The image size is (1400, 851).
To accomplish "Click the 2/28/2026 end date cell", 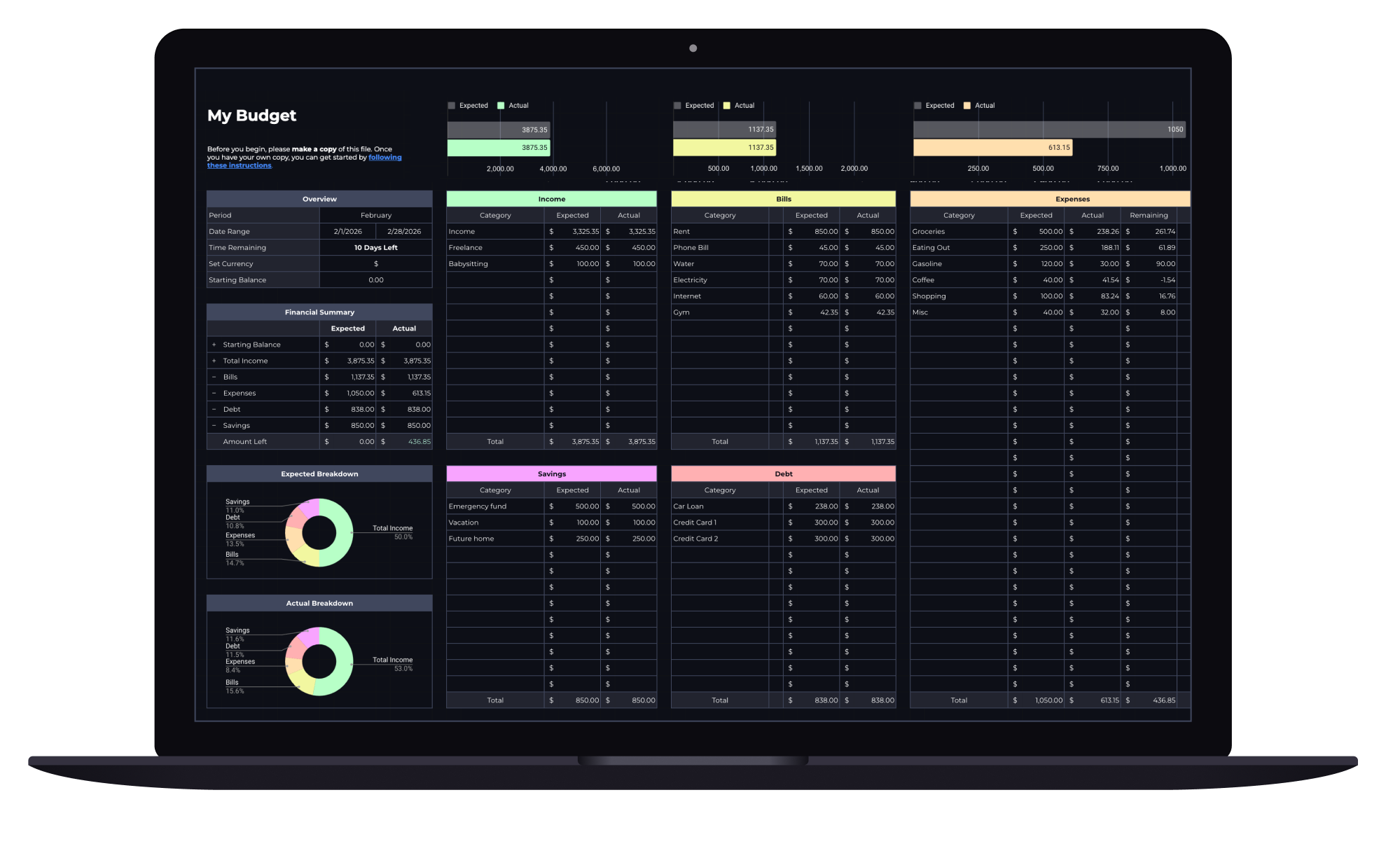I will coord(404,231).
